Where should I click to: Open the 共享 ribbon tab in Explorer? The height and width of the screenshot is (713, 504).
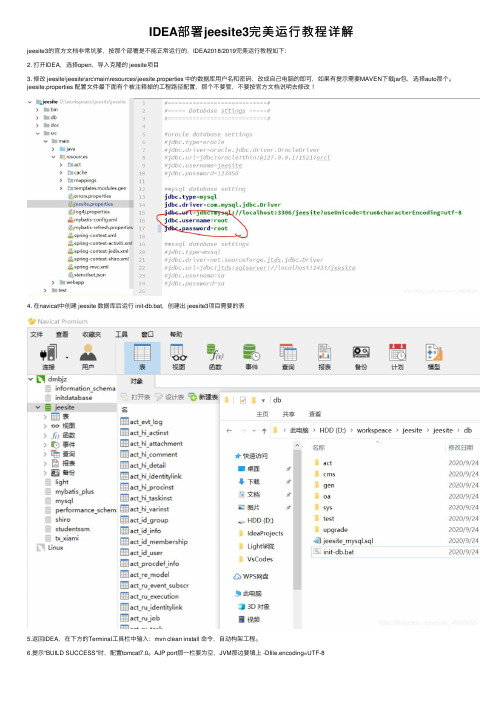pos(288,414)
